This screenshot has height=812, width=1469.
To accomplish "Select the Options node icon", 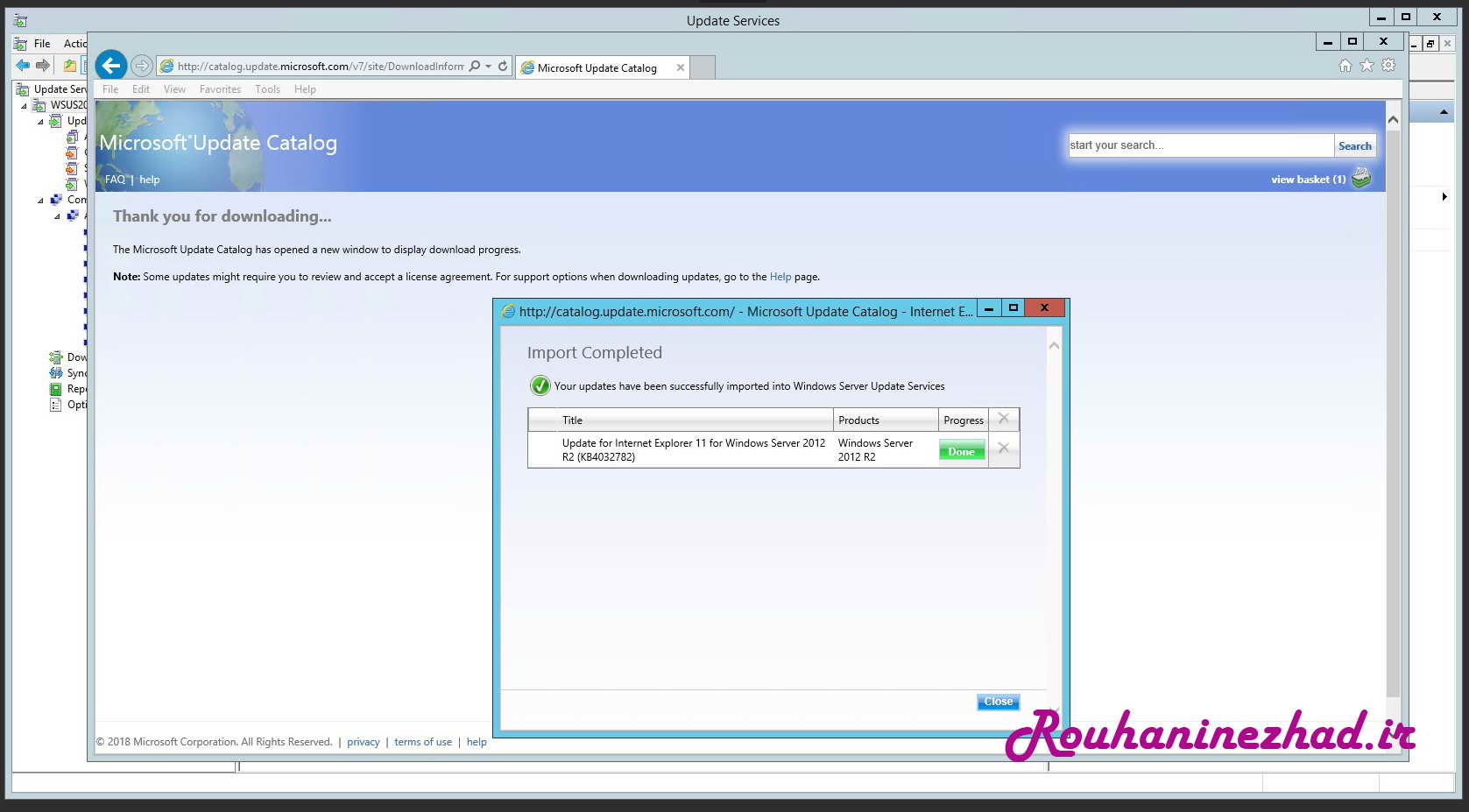I will click(56, 405).
